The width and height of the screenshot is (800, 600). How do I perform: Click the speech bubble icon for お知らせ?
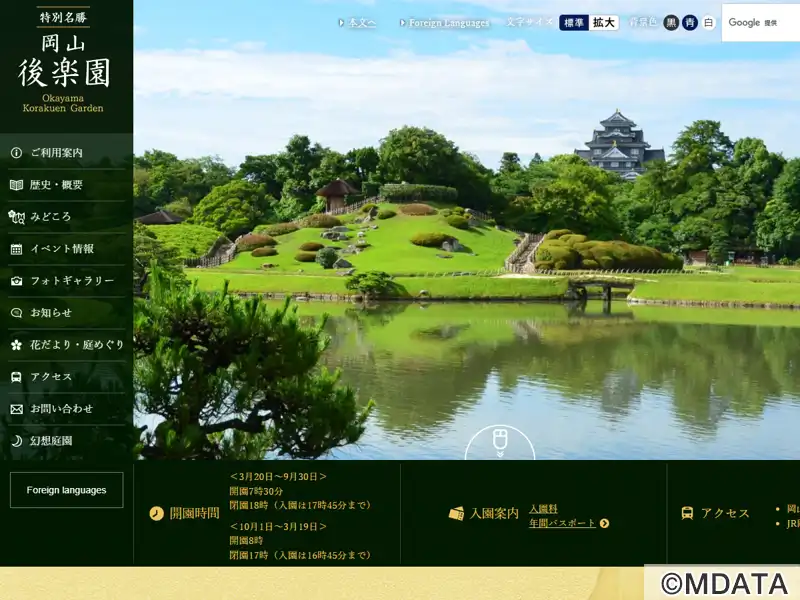[16, 313]
